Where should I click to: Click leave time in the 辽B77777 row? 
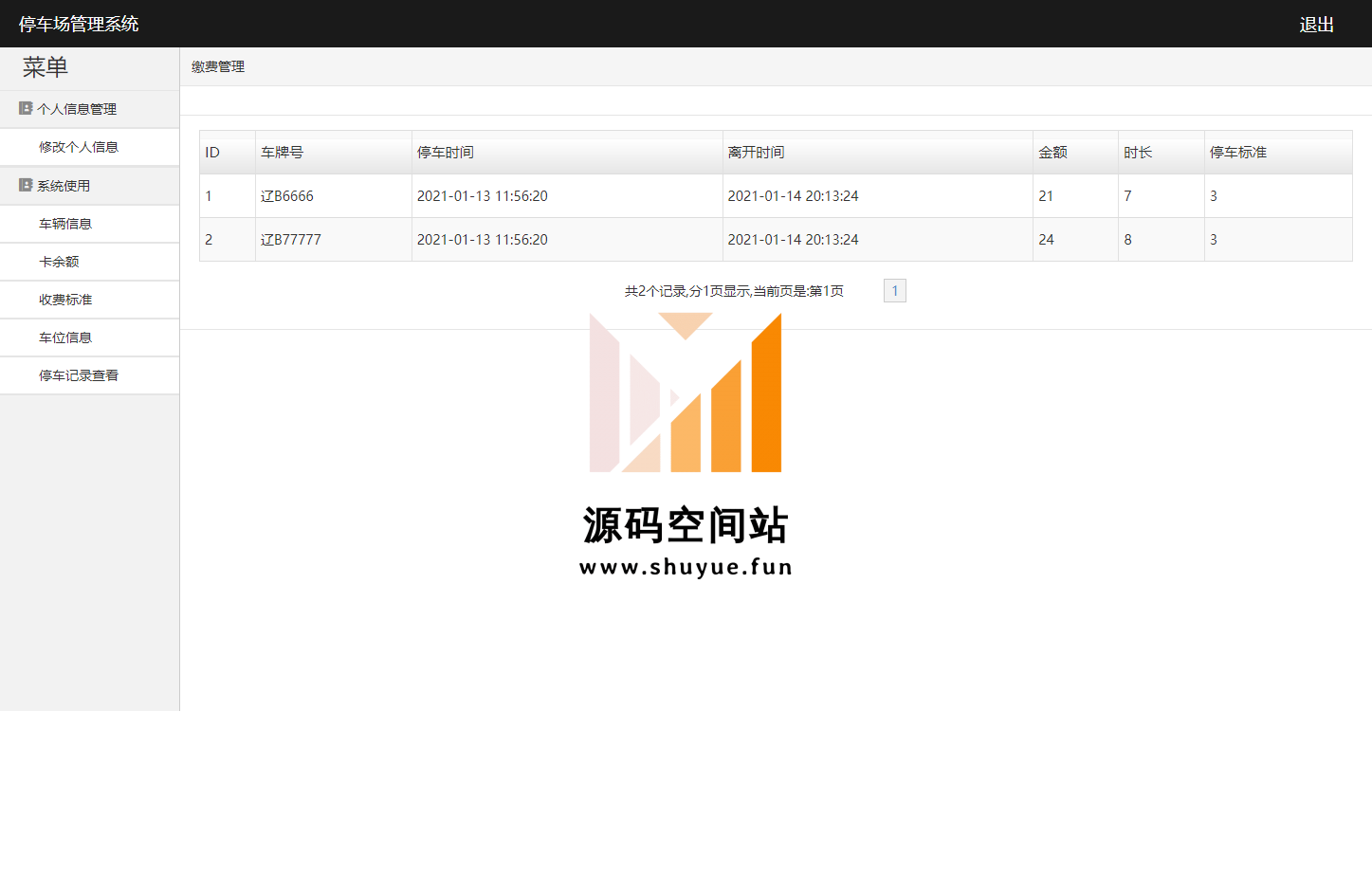tap(878, 240)
